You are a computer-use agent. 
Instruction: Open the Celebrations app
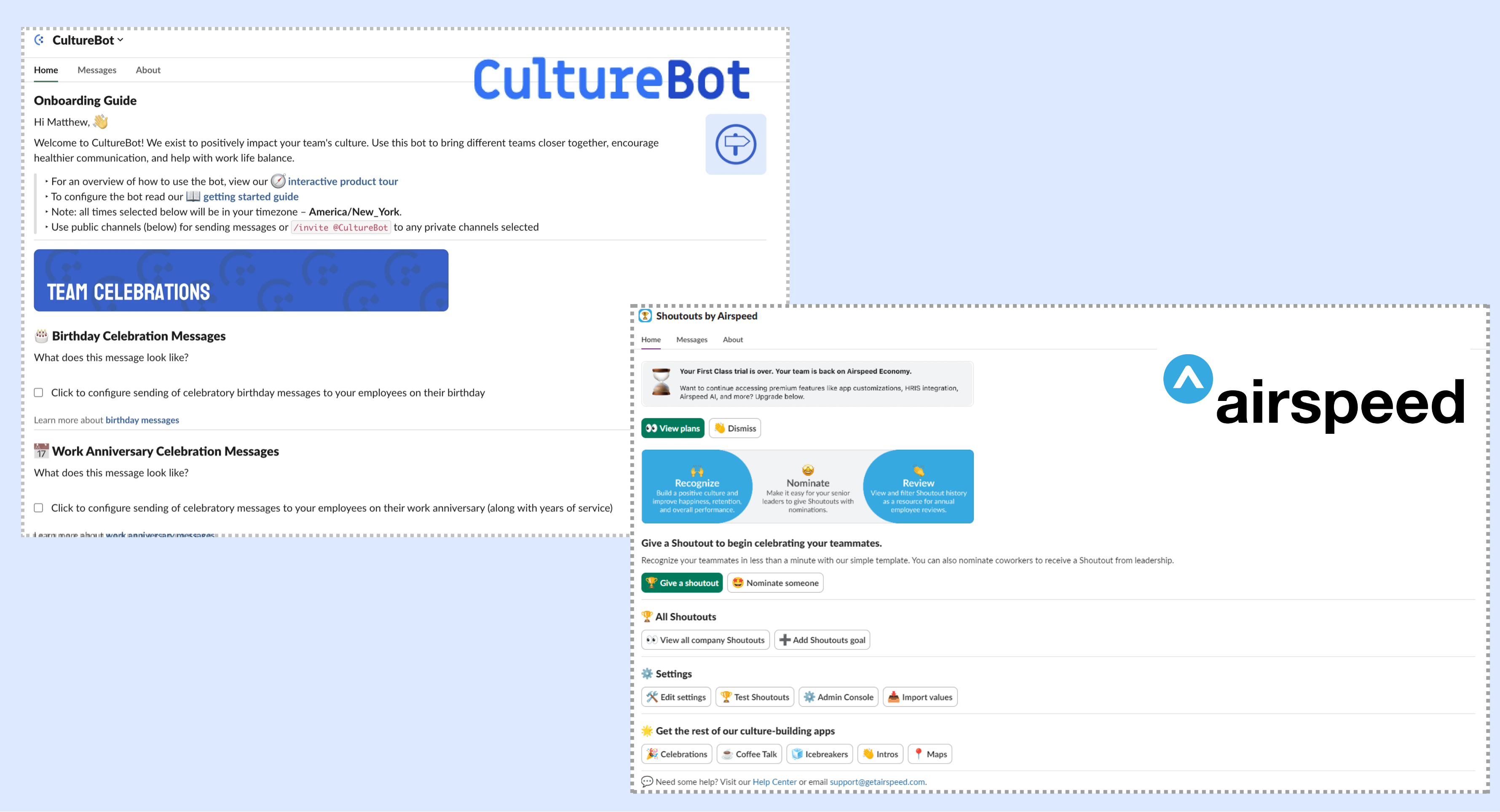677,754
